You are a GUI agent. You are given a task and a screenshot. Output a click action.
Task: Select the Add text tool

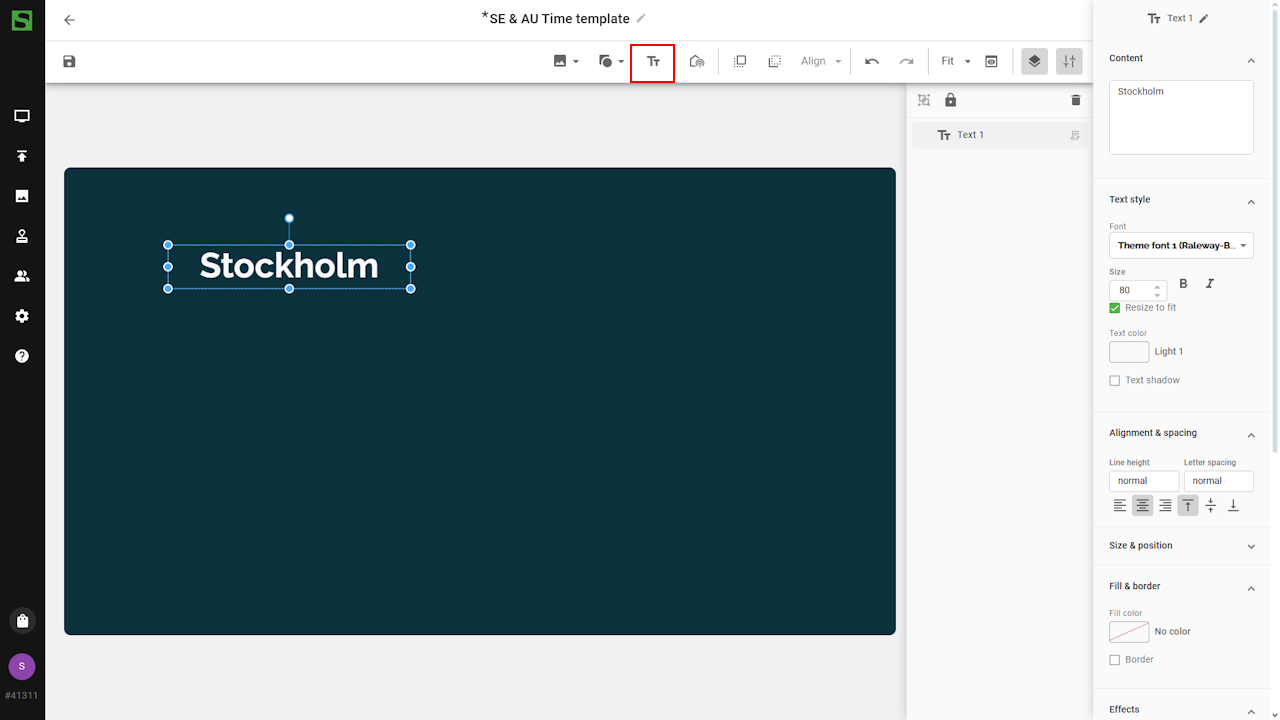(x=653, y=62)
